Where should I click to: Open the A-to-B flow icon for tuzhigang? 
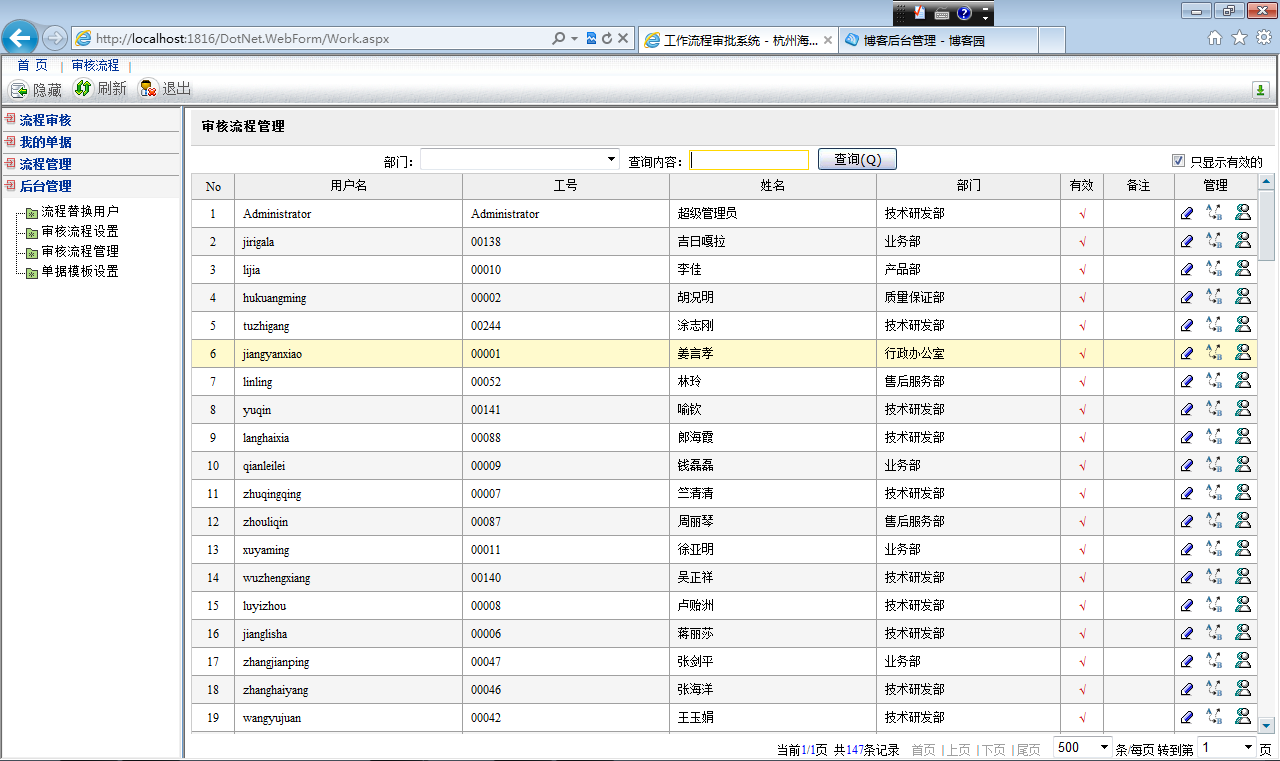(x=1214, y=324)
